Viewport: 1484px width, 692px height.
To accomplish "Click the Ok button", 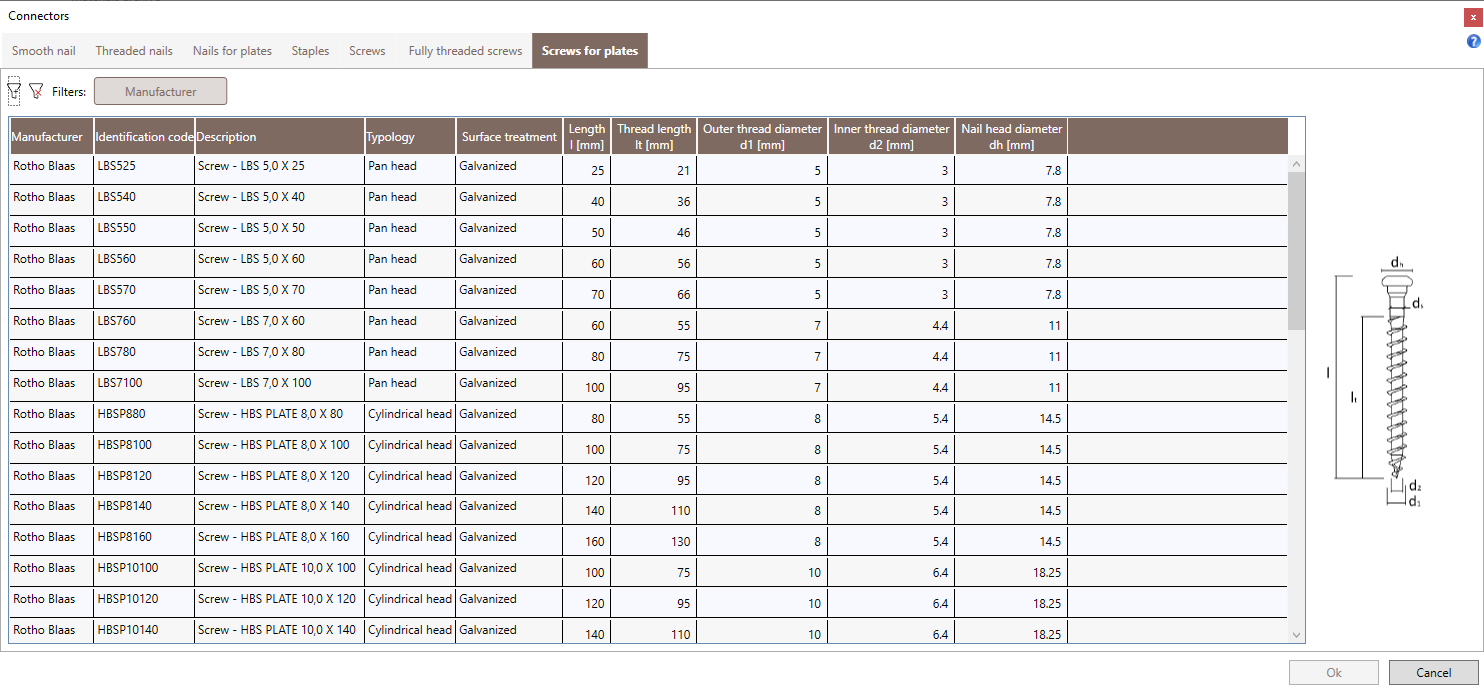I will pyautogui.click(x=1334, y=673).
